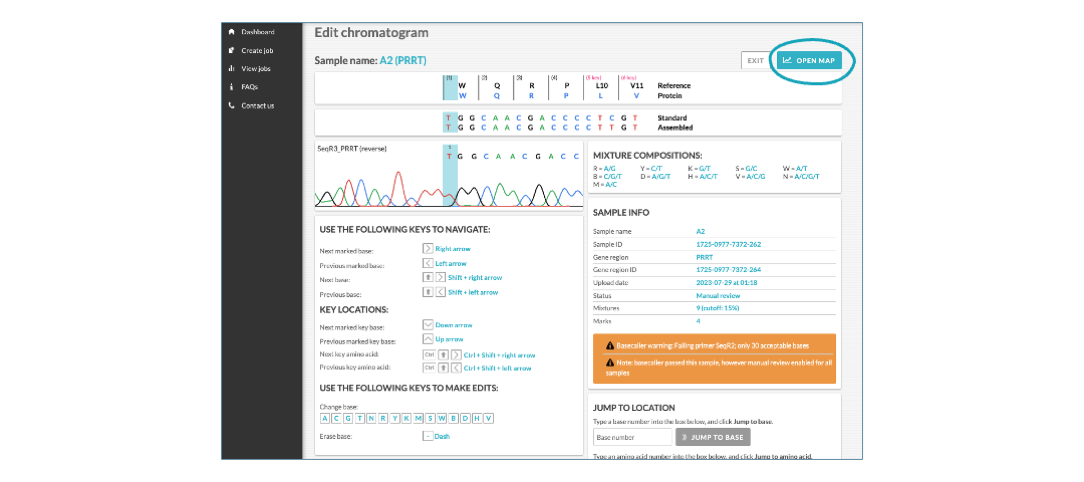The image size is (1084, 482).
Task: Select highlighted T base in chromatogram
Action: click(449, 156)
